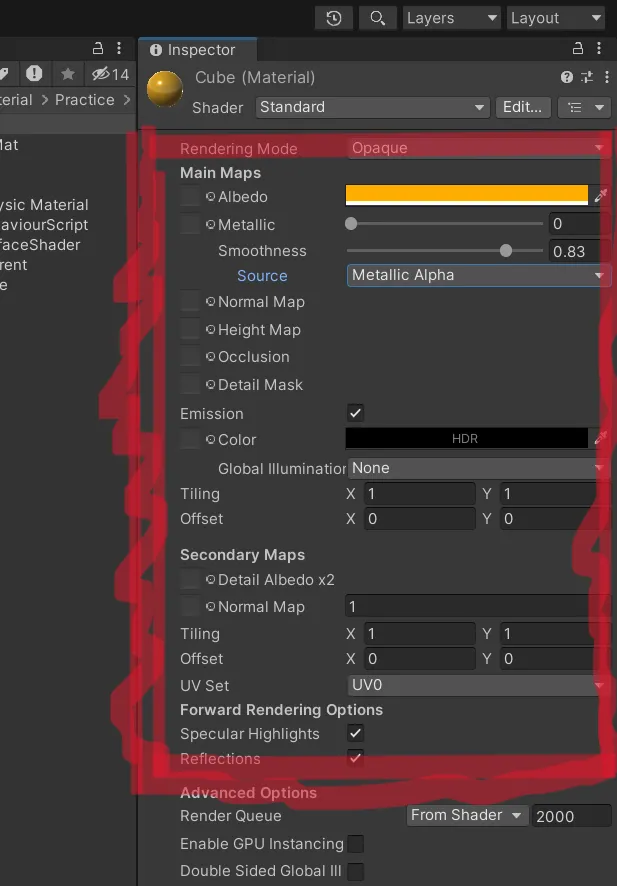Click the Render Queue value field showing 2000
The height and width of the screenshot is (886, 617).
tap(571, 816)
